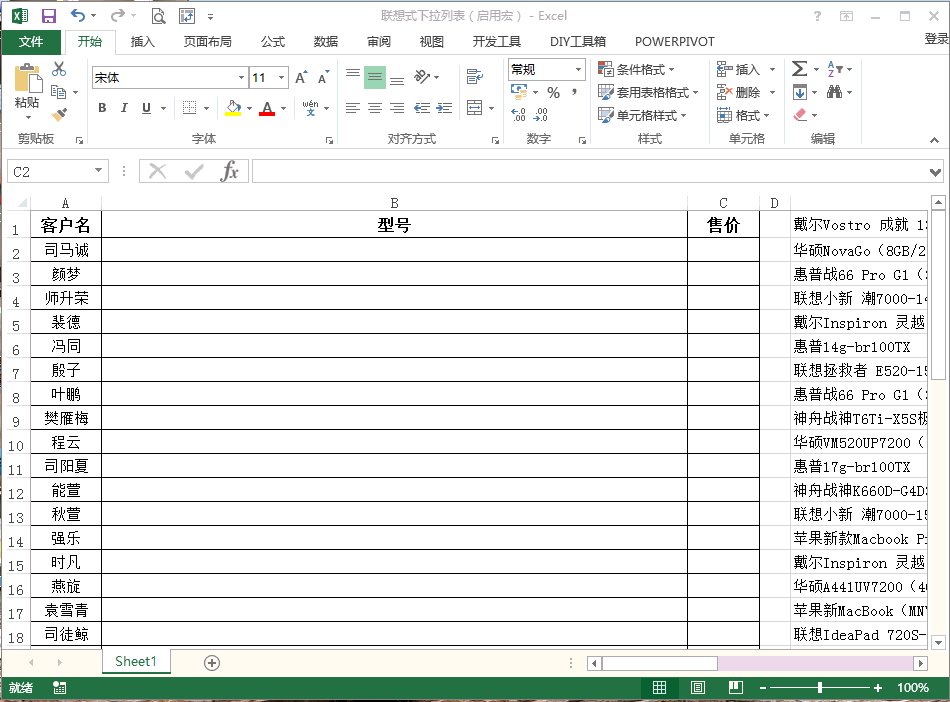The height and width of the screenshot is (702, 950).
Task: Merge and center the cells
Action: 475,108
